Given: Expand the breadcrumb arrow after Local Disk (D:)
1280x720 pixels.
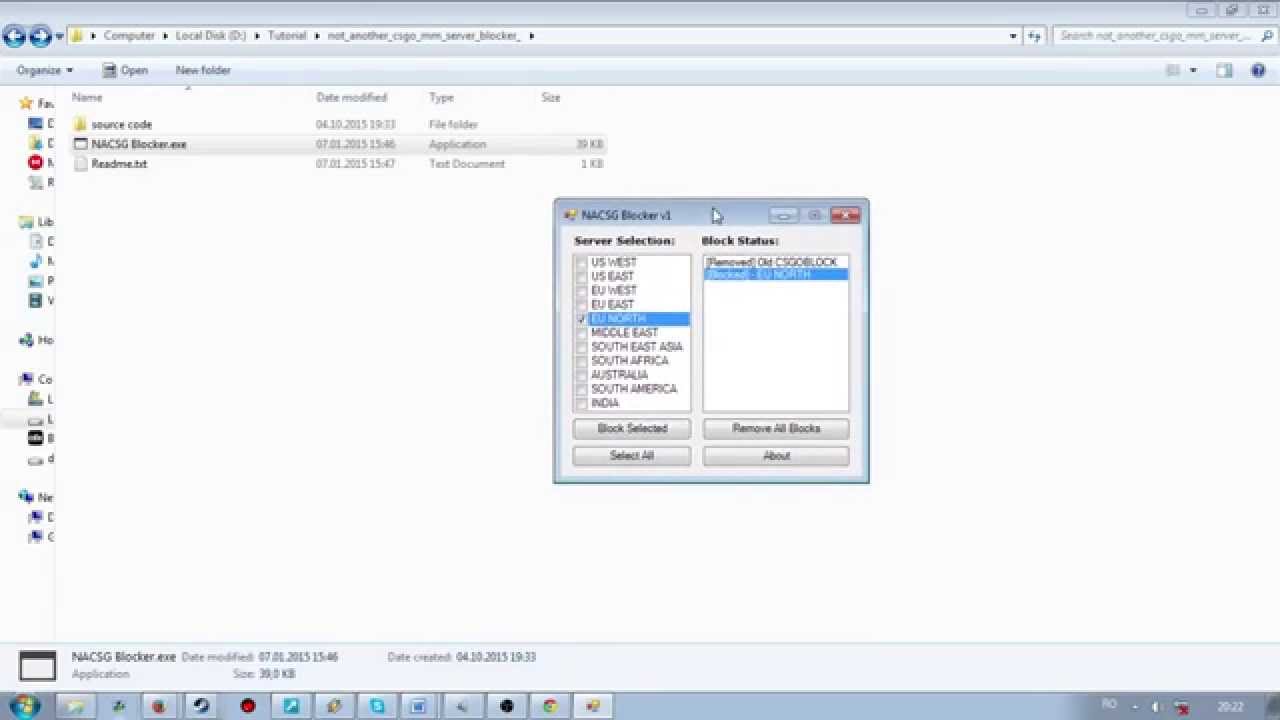Looking at the screenshot, I should (x=257, y=36).
